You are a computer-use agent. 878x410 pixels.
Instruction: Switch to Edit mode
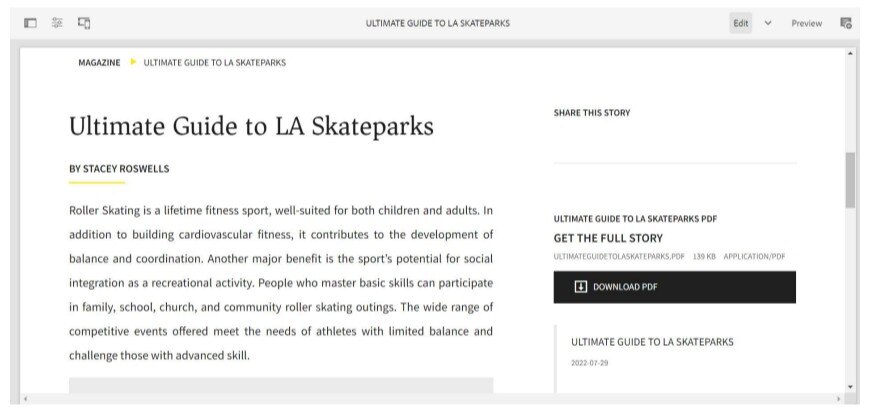coord(740,23)
